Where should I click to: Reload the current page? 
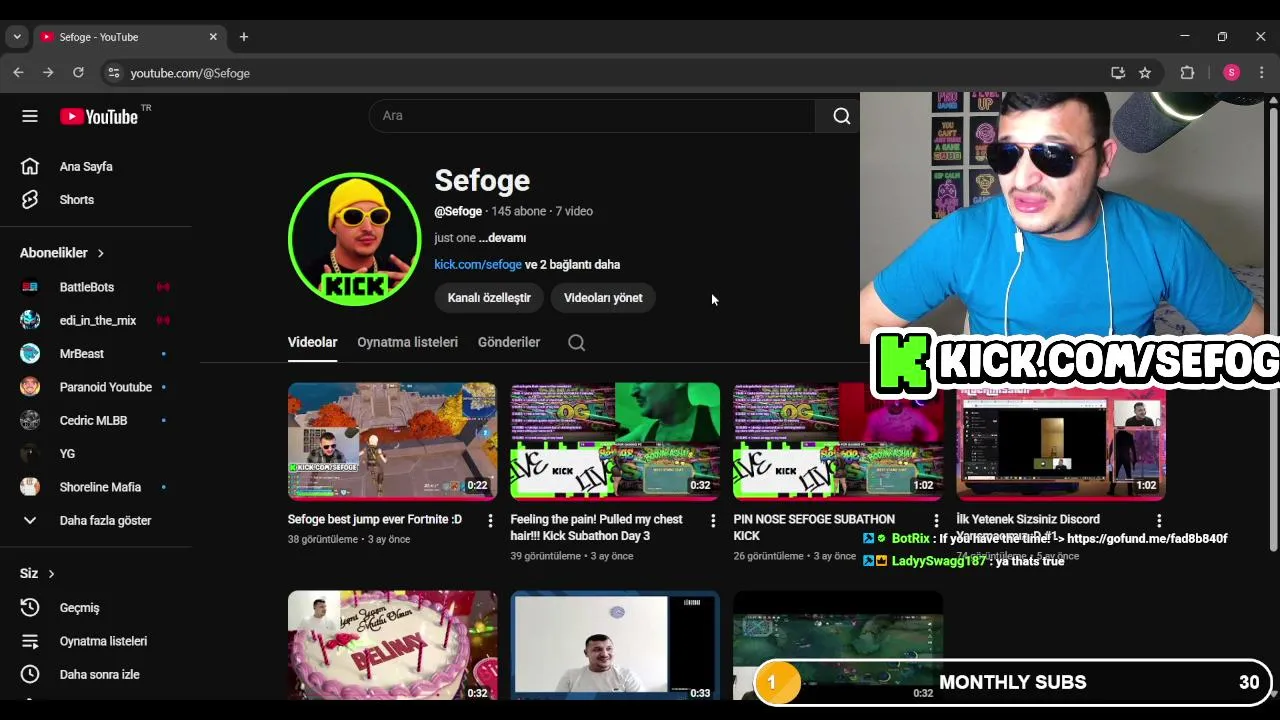click(x=78, y=73)
